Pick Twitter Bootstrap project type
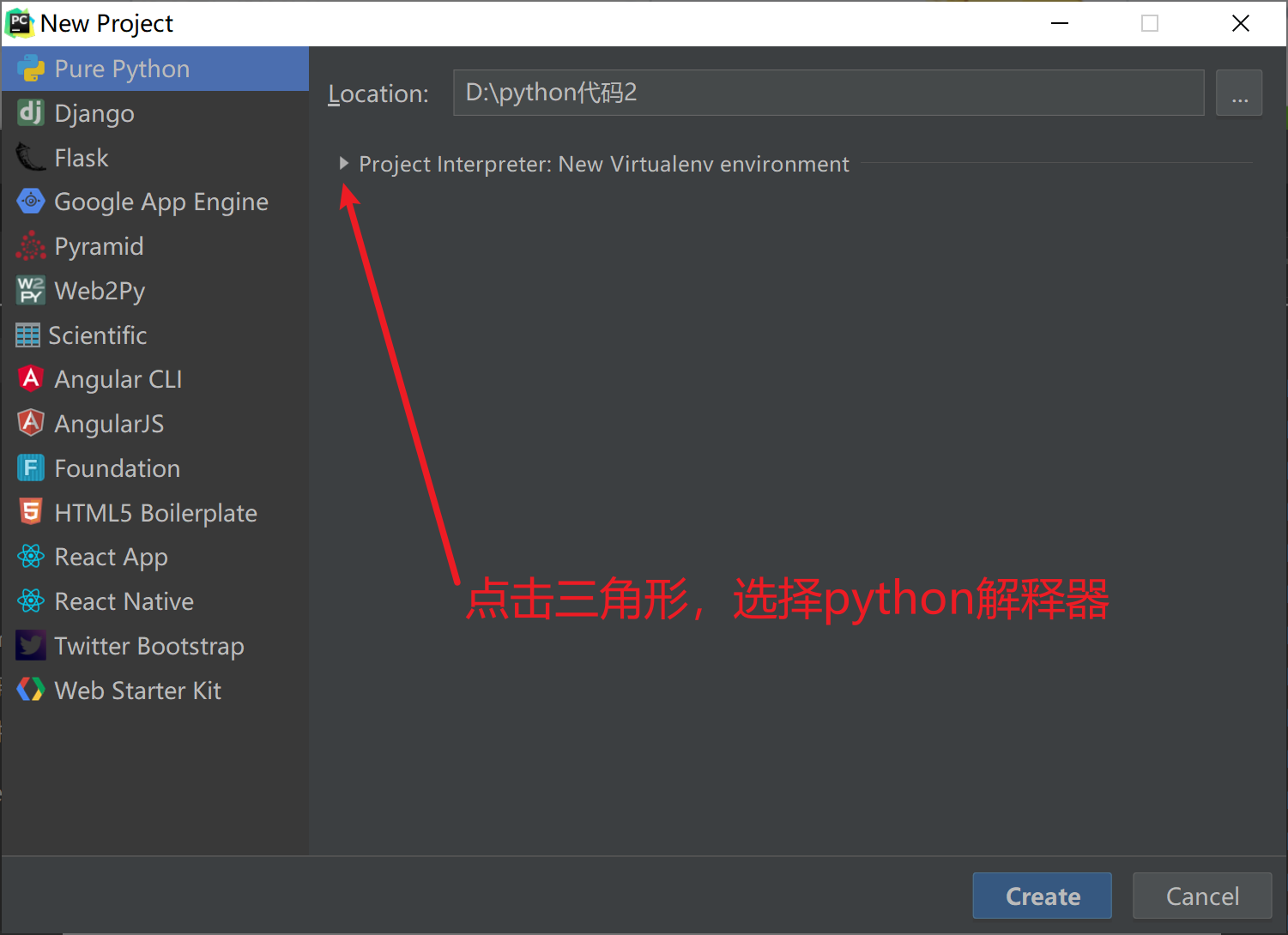Screen dimensions: 1288x935 coord(154,646)
